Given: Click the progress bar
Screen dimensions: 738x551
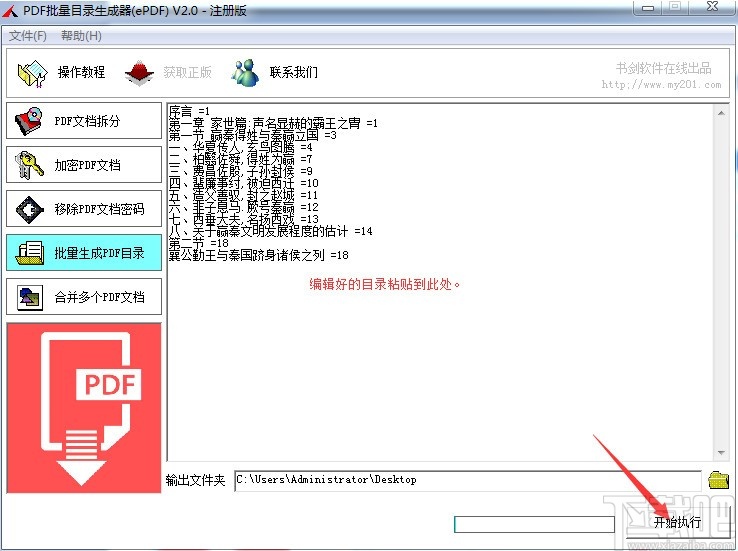Looking at the screenshot, I should click(x=534, y=524).
